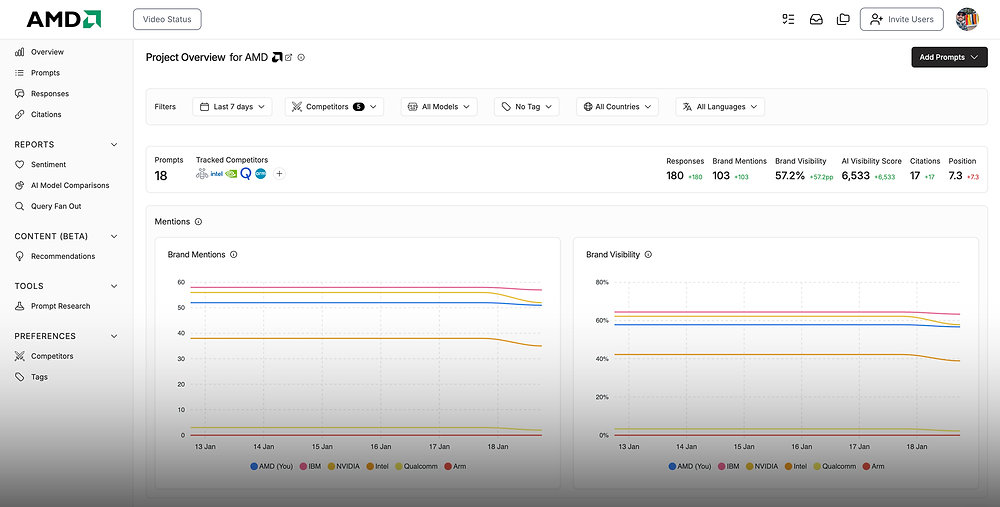The image size is (1000, 507).
Task: Toggle Intel series in Brand Visibility legend
Action: tap(796, 466)
